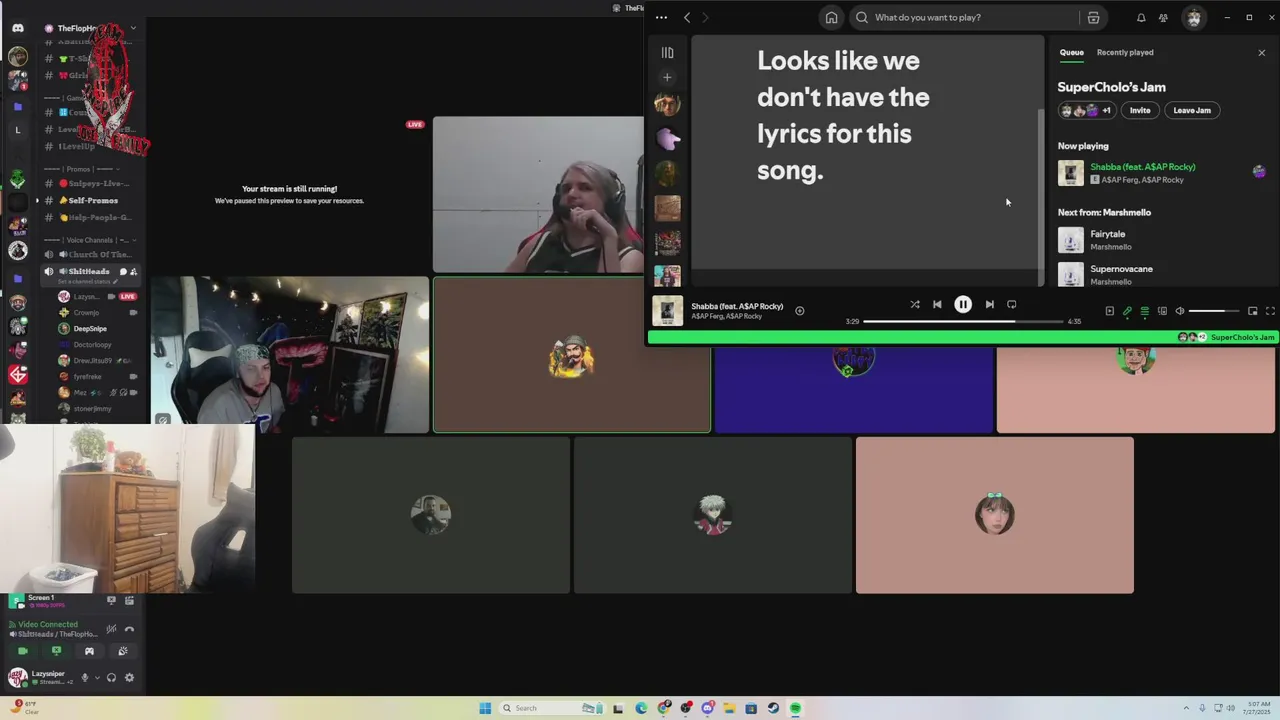Switch to Recently played tab
1280x720 pixels.
1125,52
